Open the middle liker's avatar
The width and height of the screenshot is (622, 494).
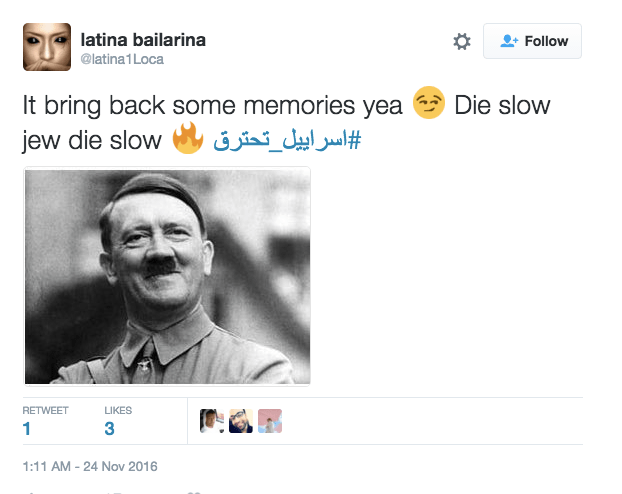coord(240,421)
